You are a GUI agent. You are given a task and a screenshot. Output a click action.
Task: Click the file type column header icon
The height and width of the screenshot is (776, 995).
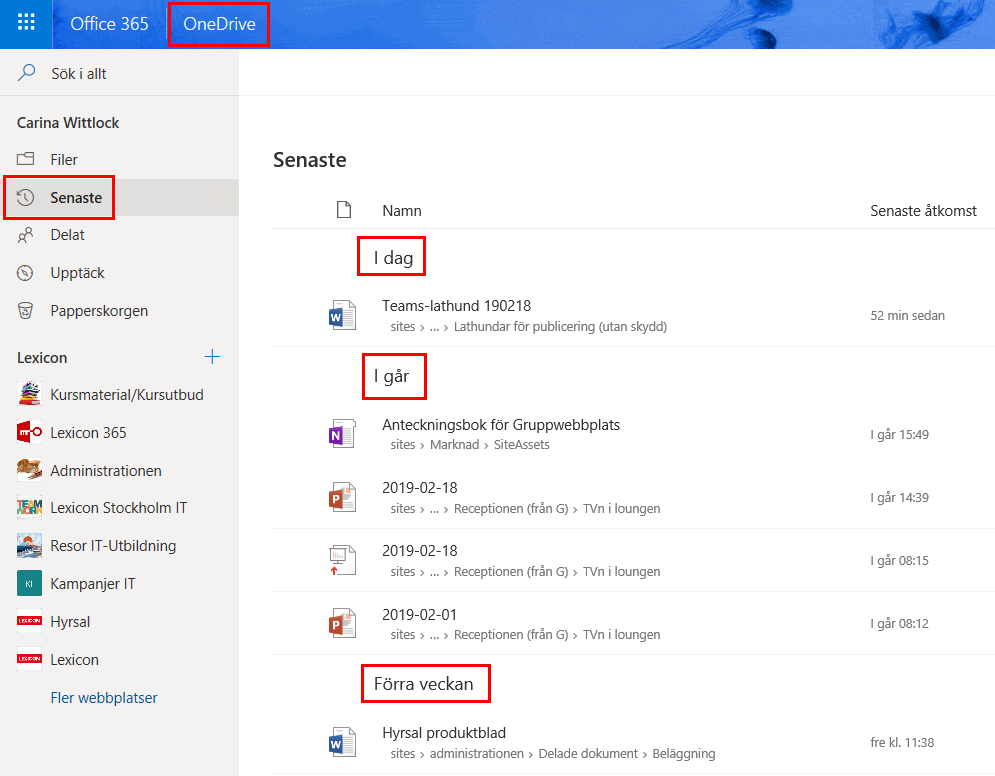pos(344,209)
